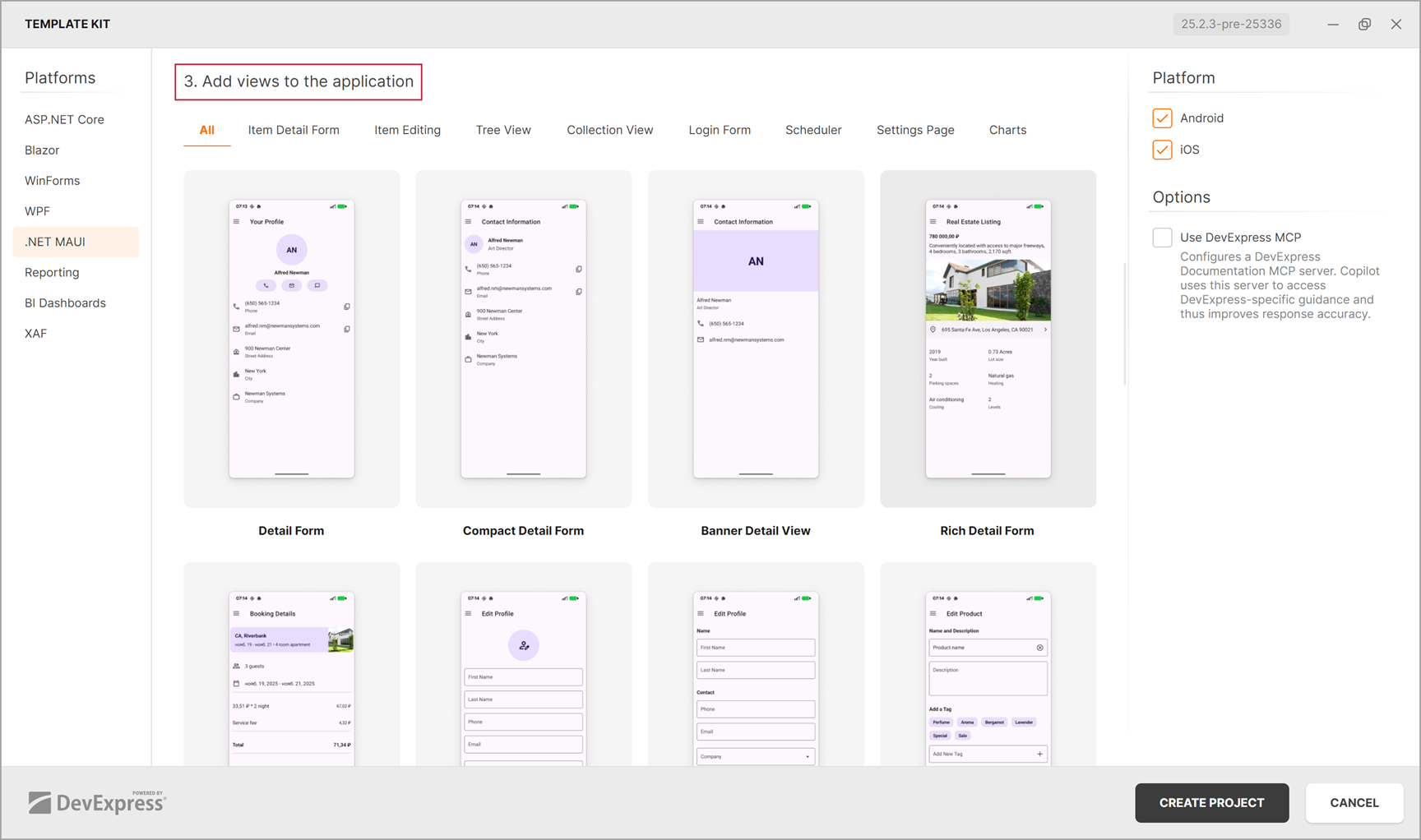Cancel the Template Kit dialog
1421x840 pixels.
1354,803
